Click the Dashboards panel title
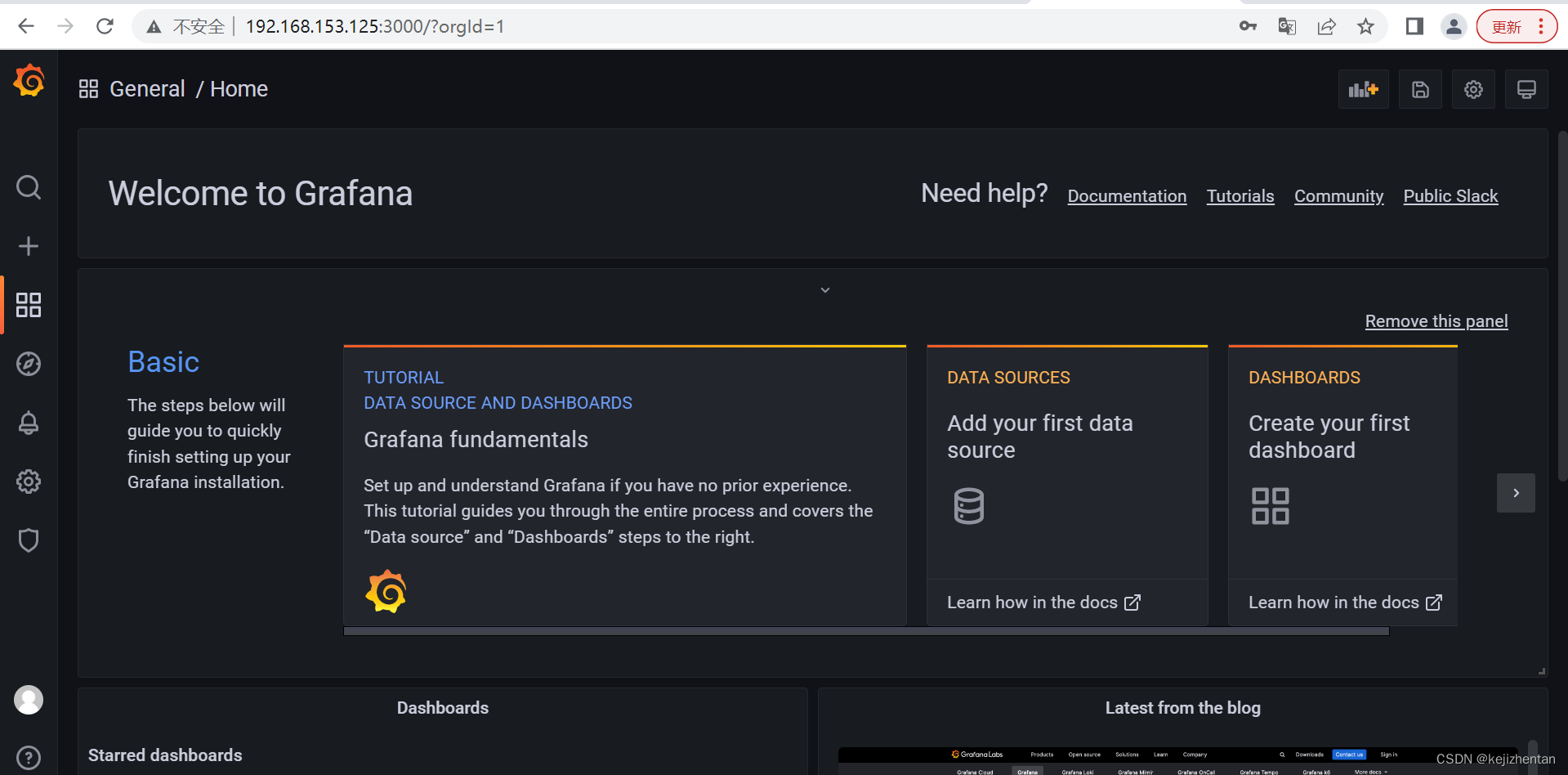The width and height of the screenshot is (1568, 775). pos(443,708)
